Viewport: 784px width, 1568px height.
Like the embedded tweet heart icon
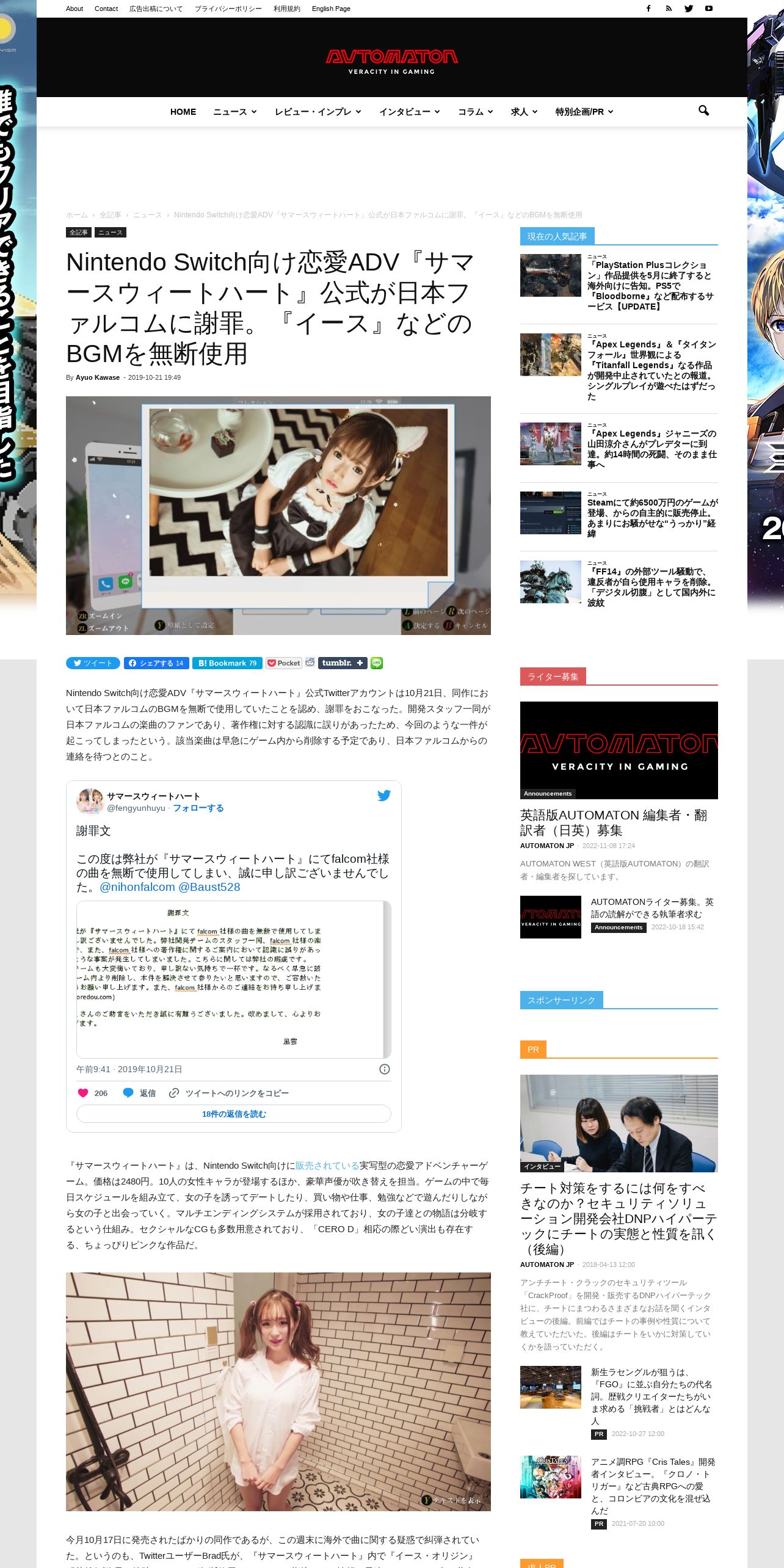83,1093
